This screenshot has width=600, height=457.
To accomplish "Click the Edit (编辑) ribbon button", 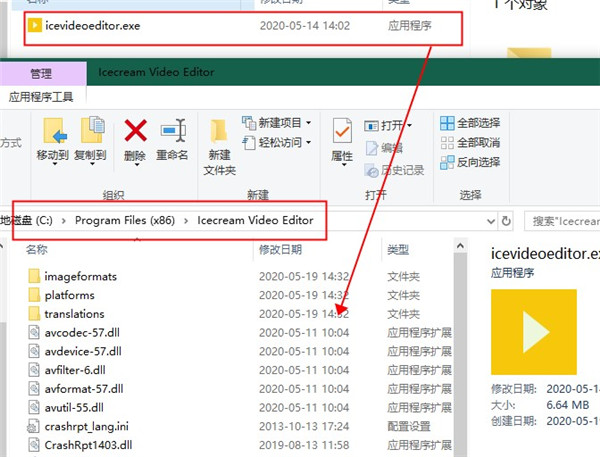I will 384,148.
